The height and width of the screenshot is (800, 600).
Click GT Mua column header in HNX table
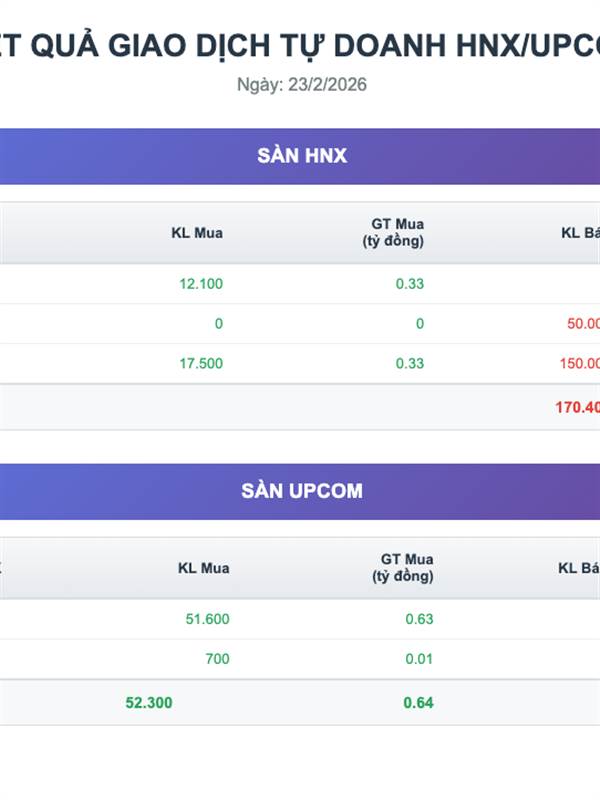point(397,232)
